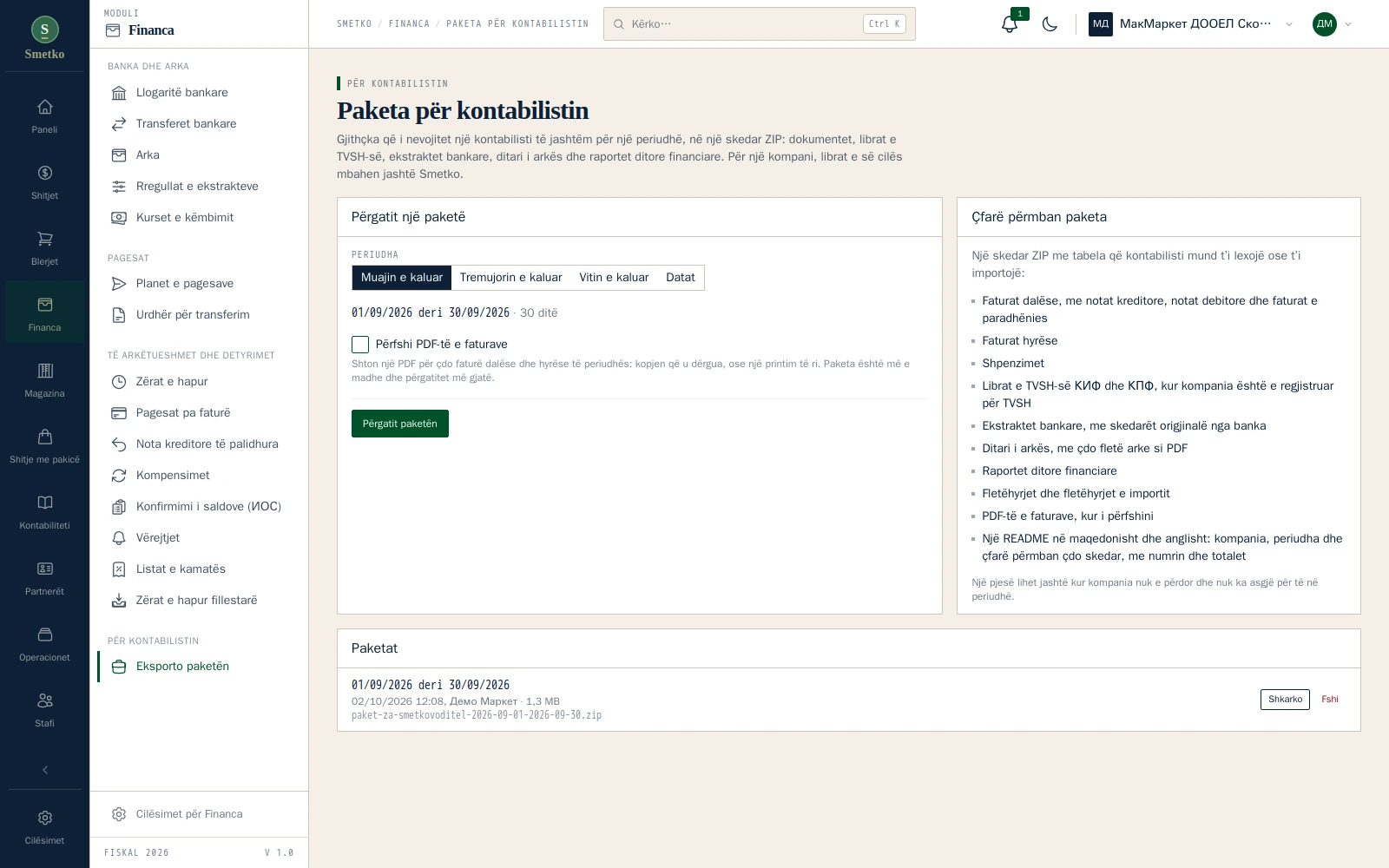
Task: Enable Përfshi PDF-të e faturave checkbox
Action: (x=360, y=345)
